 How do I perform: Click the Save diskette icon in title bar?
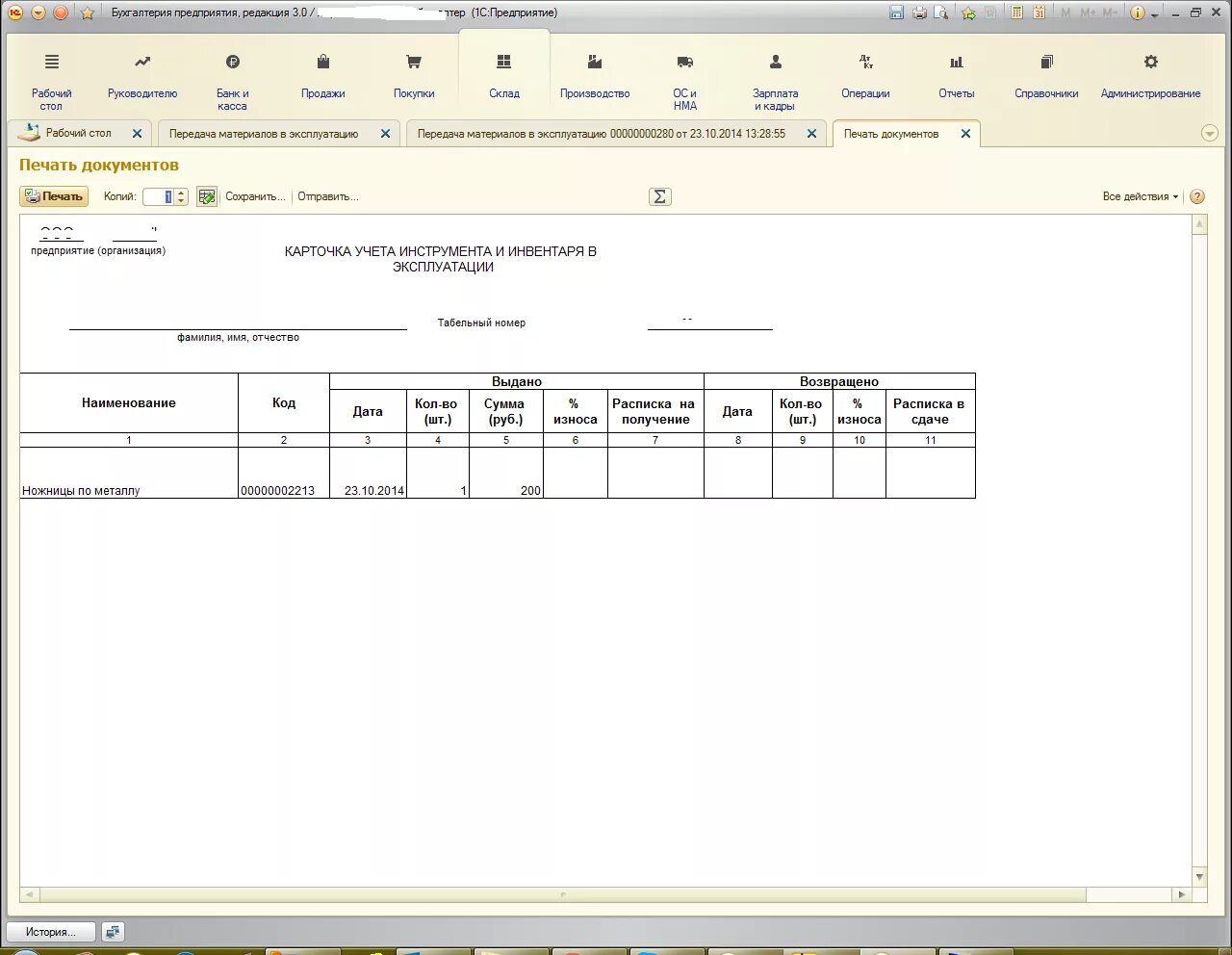(897, 13)
